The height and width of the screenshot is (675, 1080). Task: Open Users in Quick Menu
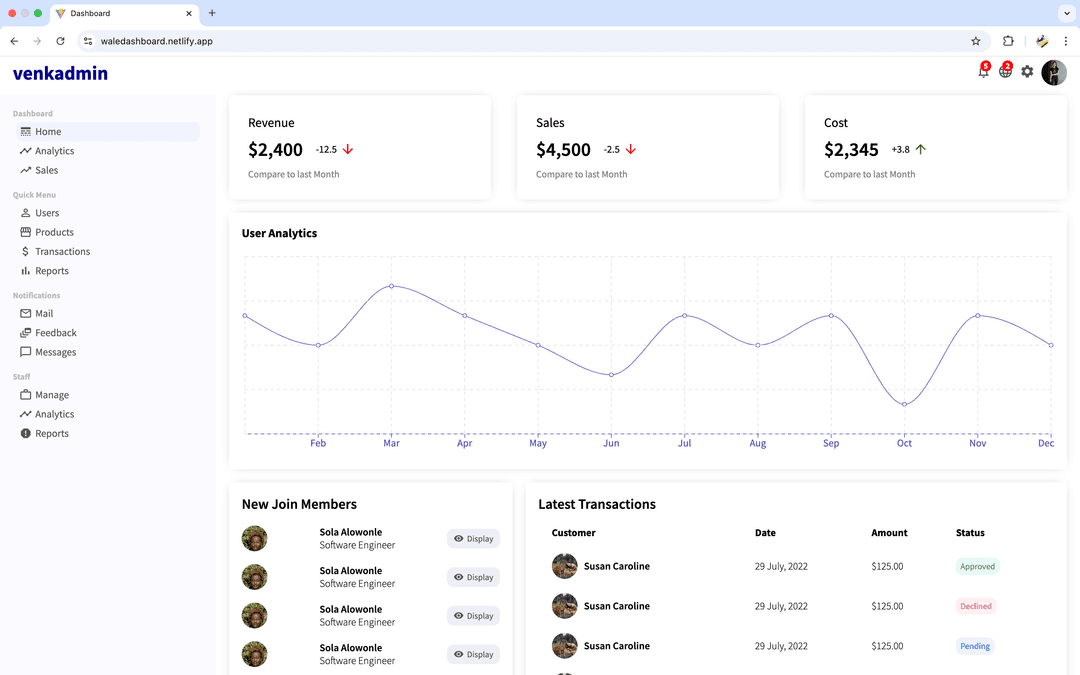(x=47, y=213)
